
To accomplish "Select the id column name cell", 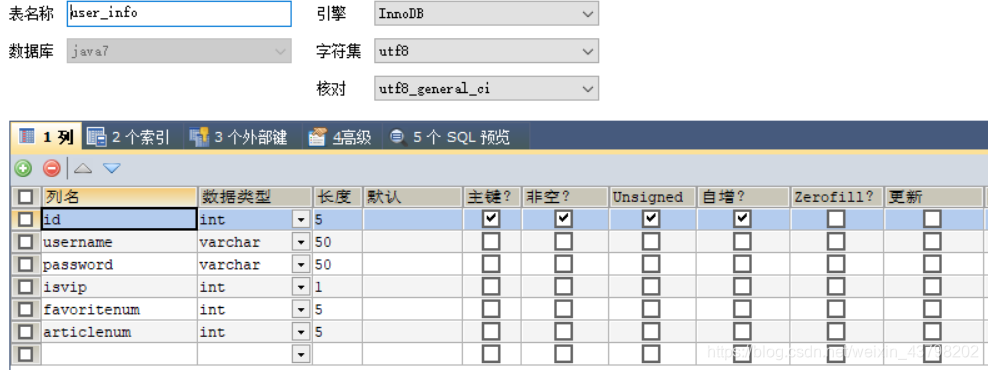I will coord(119,219).
